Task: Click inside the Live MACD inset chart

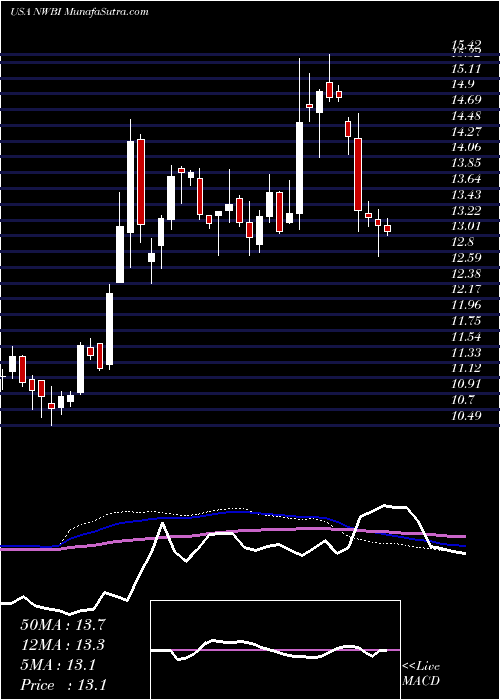Action: (275, 650)
